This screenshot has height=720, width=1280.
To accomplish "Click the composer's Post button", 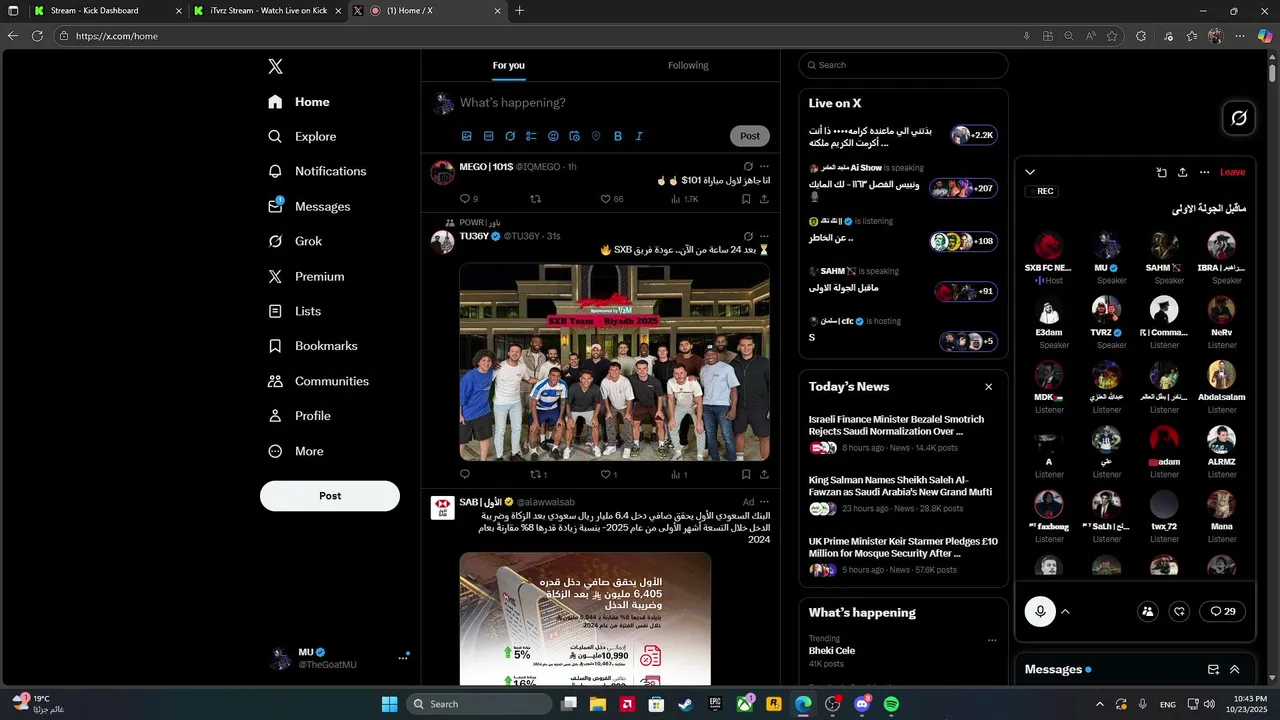I will click(750, 136).
